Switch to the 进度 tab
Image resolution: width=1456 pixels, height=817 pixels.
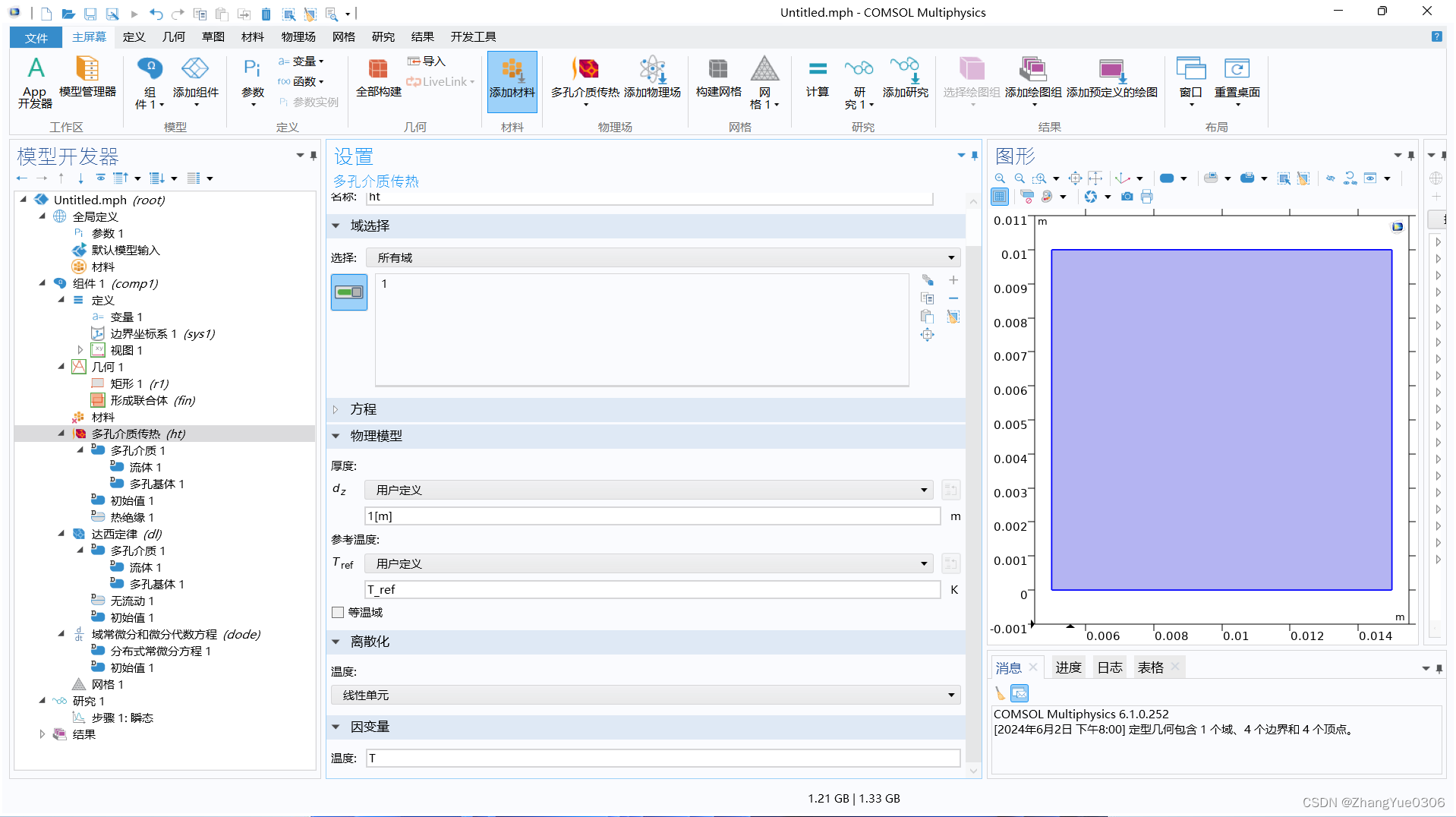1068,667
